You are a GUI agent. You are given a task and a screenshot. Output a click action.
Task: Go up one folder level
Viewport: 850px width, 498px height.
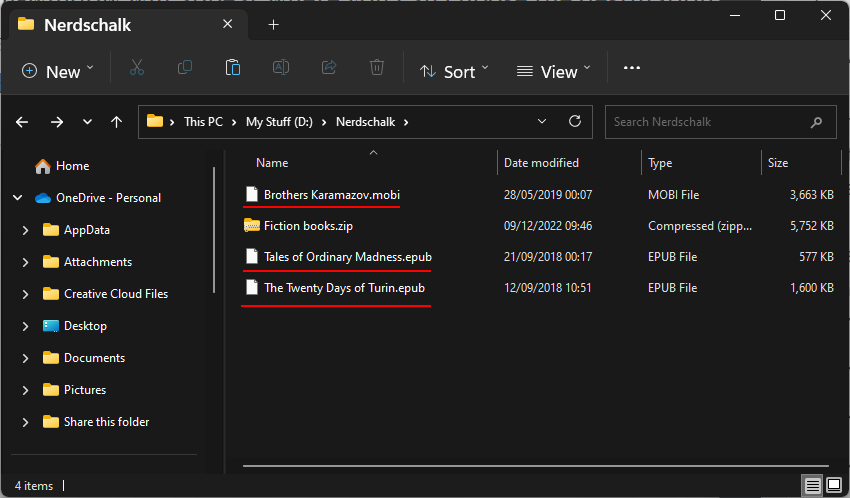pyautogui.click(x=117, y=122)
